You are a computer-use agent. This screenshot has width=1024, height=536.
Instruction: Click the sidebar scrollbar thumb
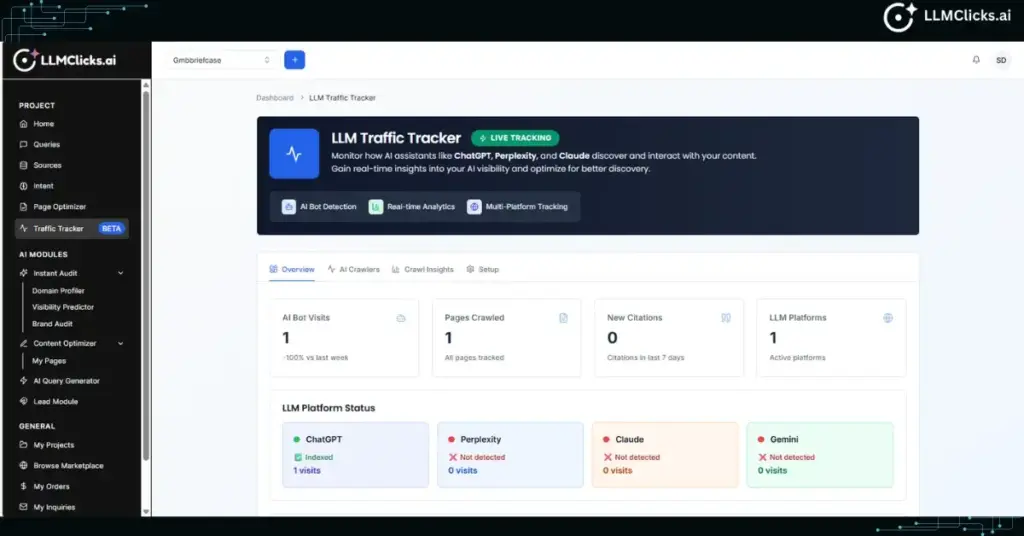[146, 274]
